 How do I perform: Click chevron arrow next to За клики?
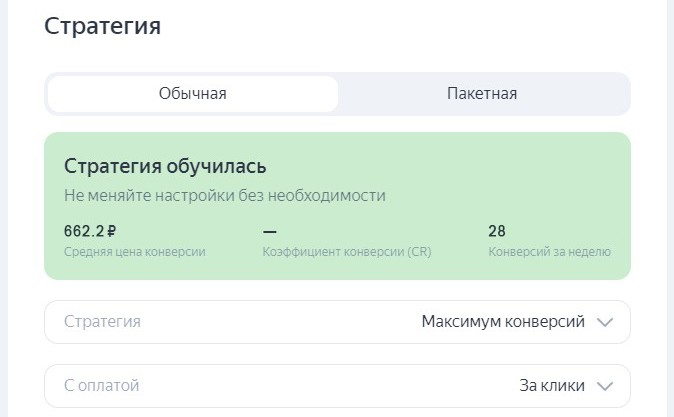tap(604, 386)
